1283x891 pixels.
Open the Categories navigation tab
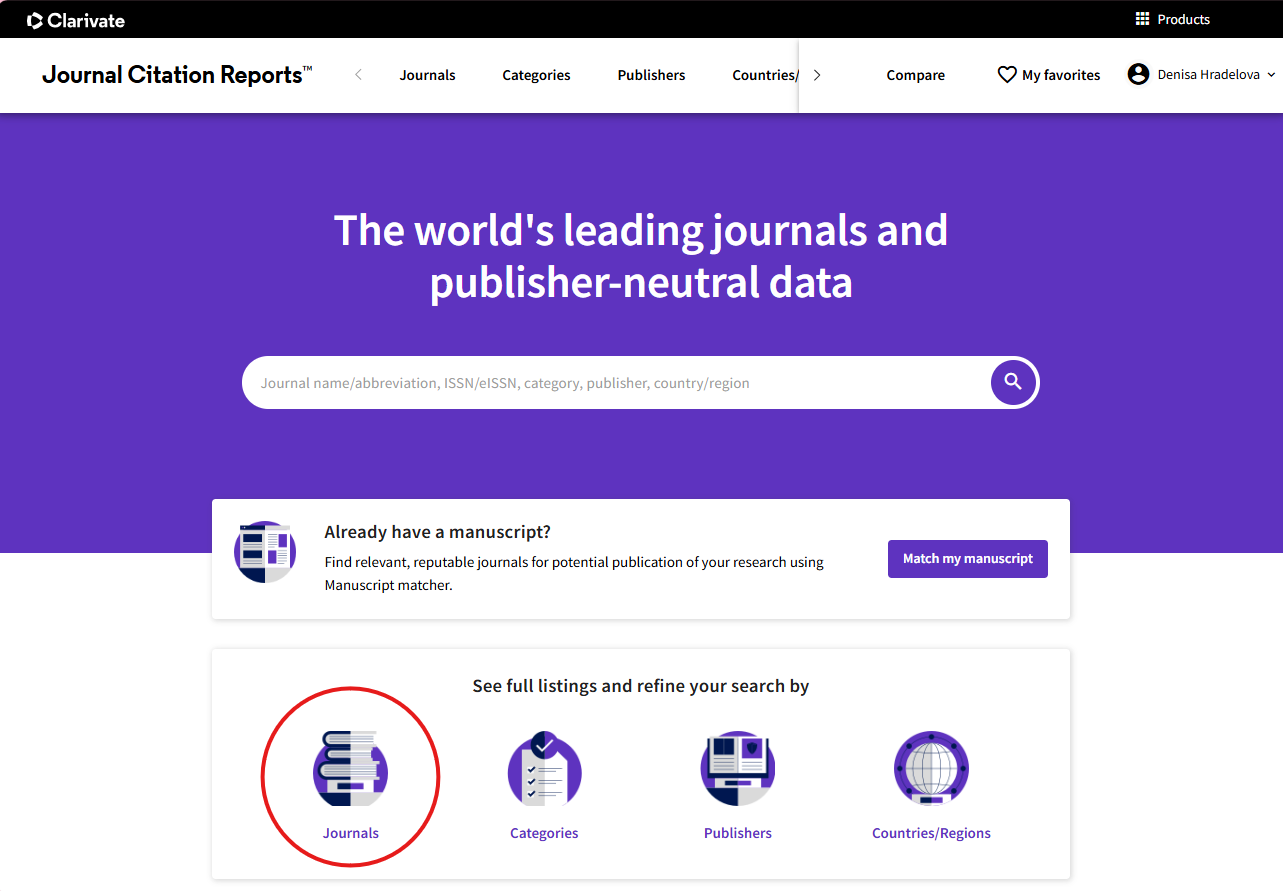(x=536, y=75)
